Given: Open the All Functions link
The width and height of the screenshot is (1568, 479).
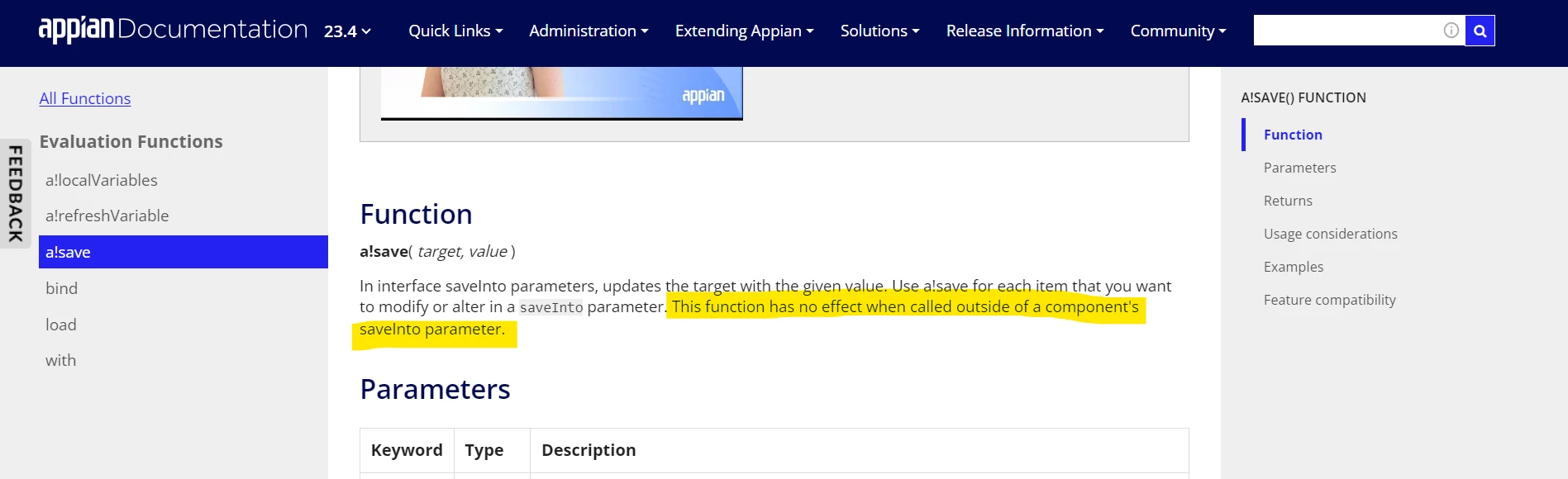Looking at the screenshot, I should coord(85,98).
